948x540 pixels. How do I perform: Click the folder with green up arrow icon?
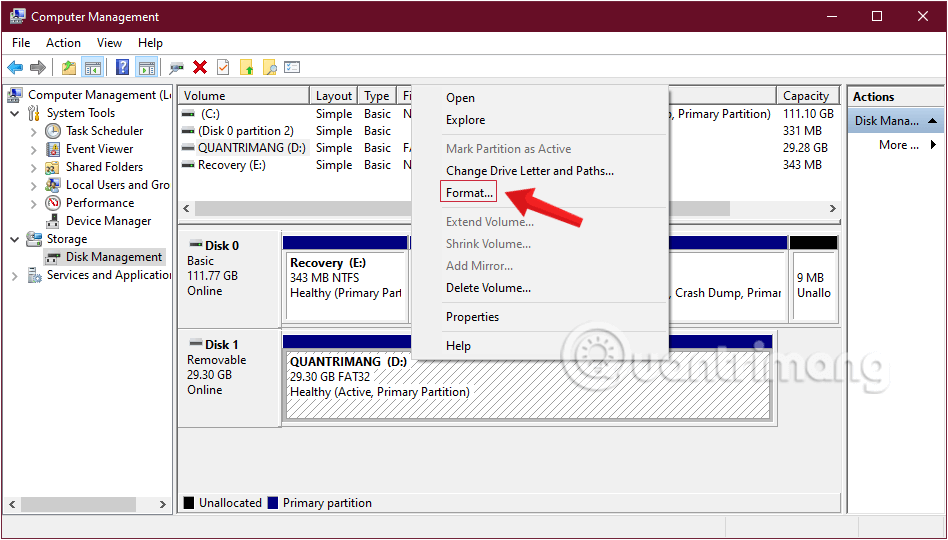coord(247,67)
